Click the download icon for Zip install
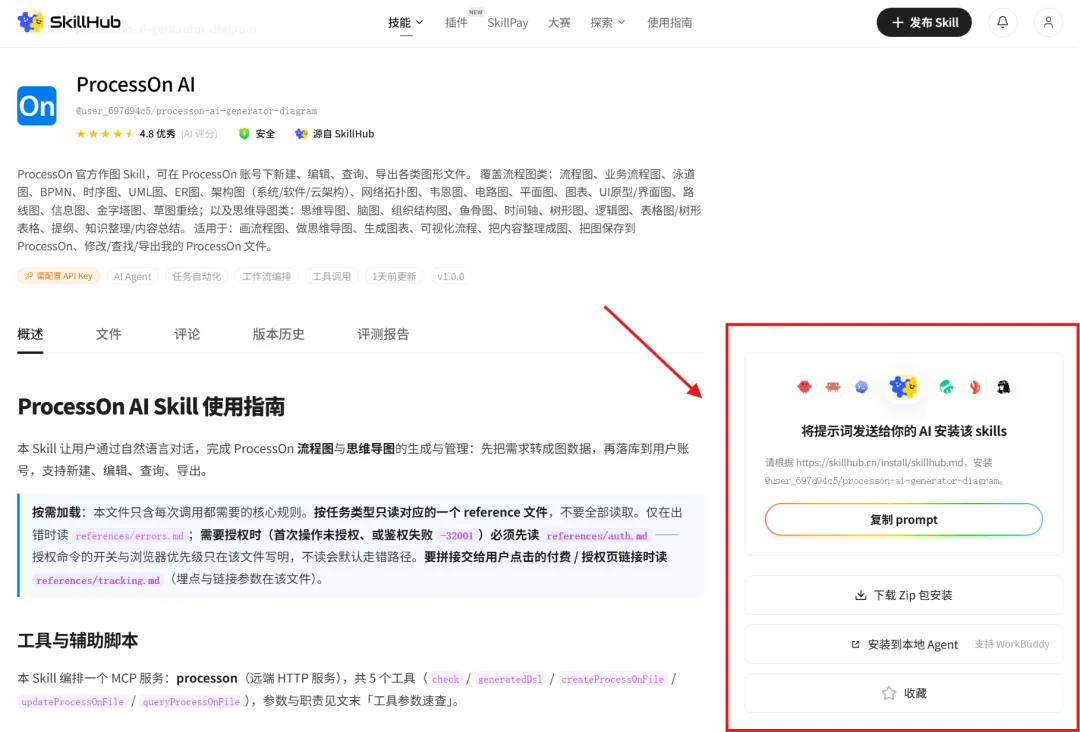This screenshot has width=1080, height=732. click(x=860, y=595)
